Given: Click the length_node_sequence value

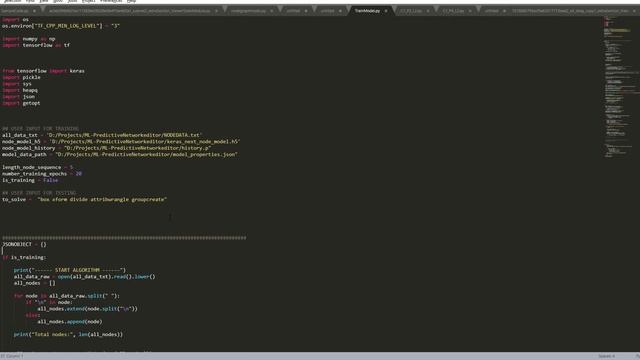Looking at the screenshot, I should (x=71, y=167).
